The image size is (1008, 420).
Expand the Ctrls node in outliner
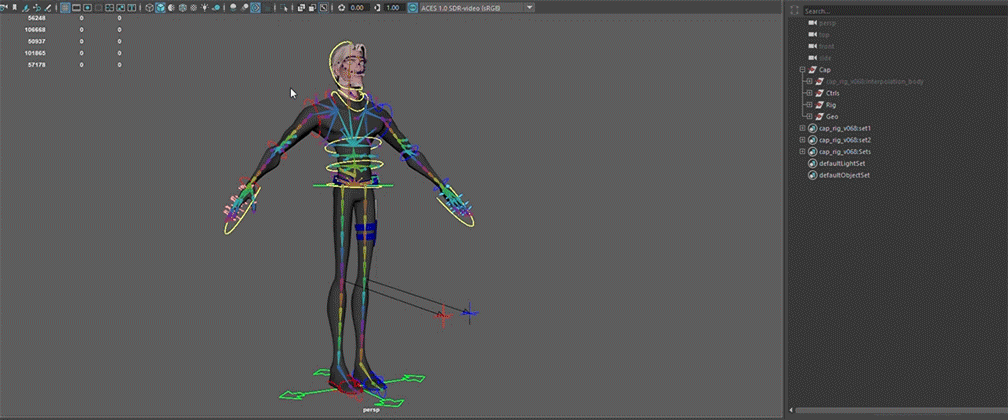pyautogui.click(x=809, y=93)
